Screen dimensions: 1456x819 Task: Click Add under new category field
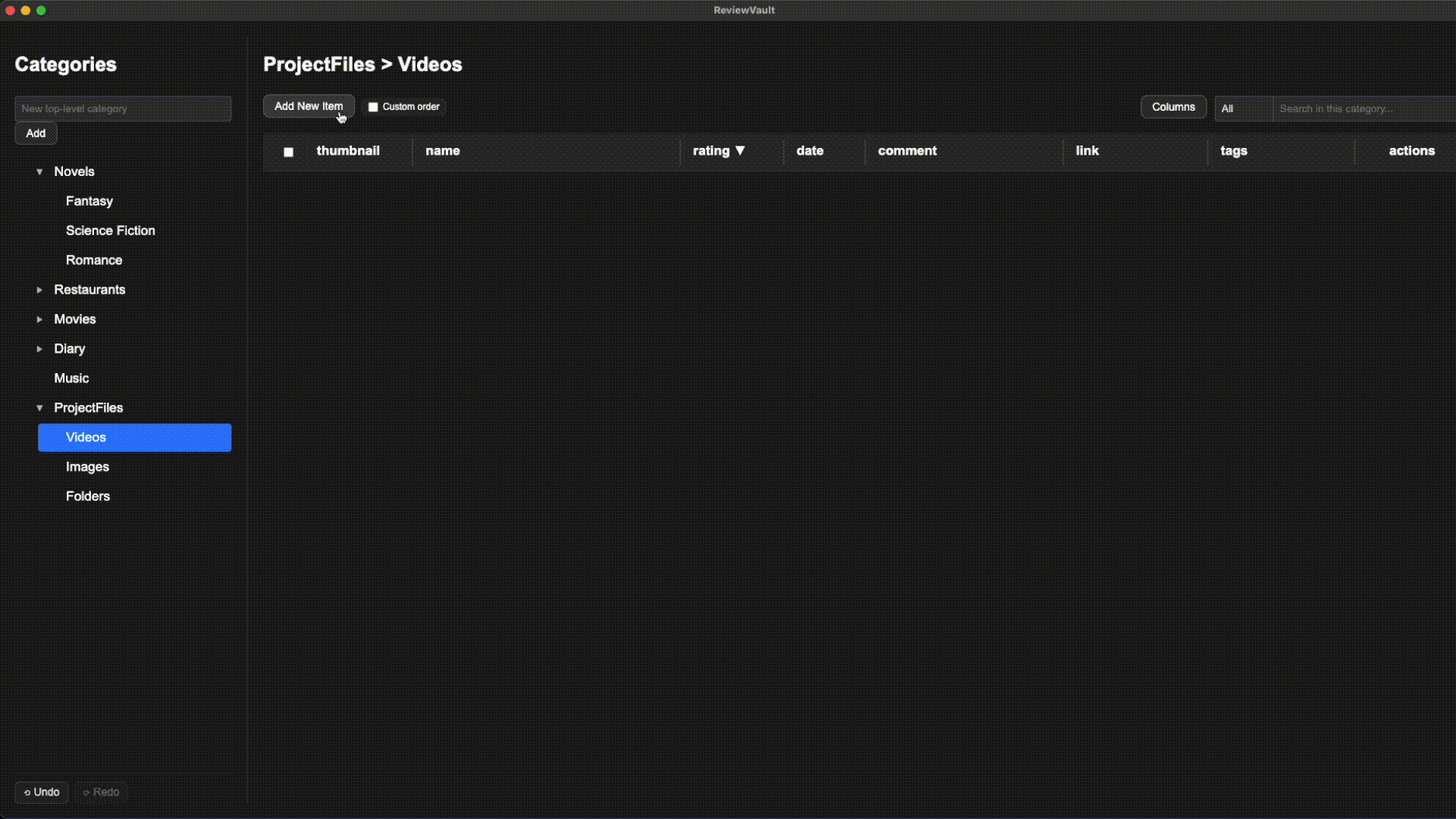point(36,133)
